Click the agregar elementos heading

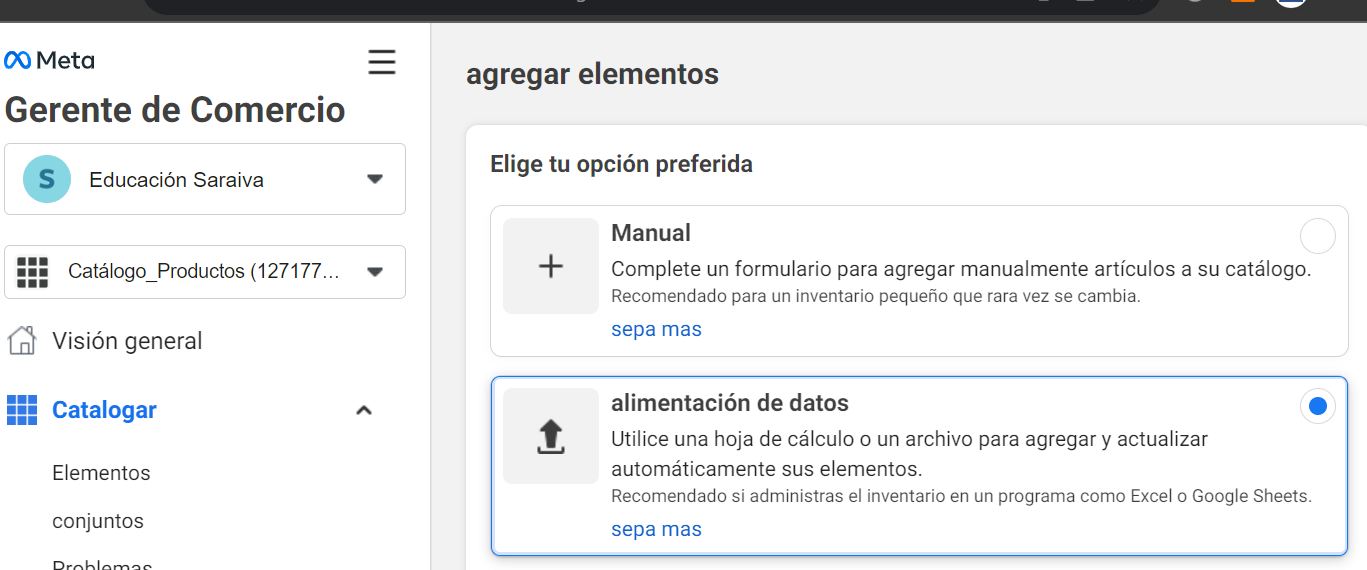click(x=592, y=74)
